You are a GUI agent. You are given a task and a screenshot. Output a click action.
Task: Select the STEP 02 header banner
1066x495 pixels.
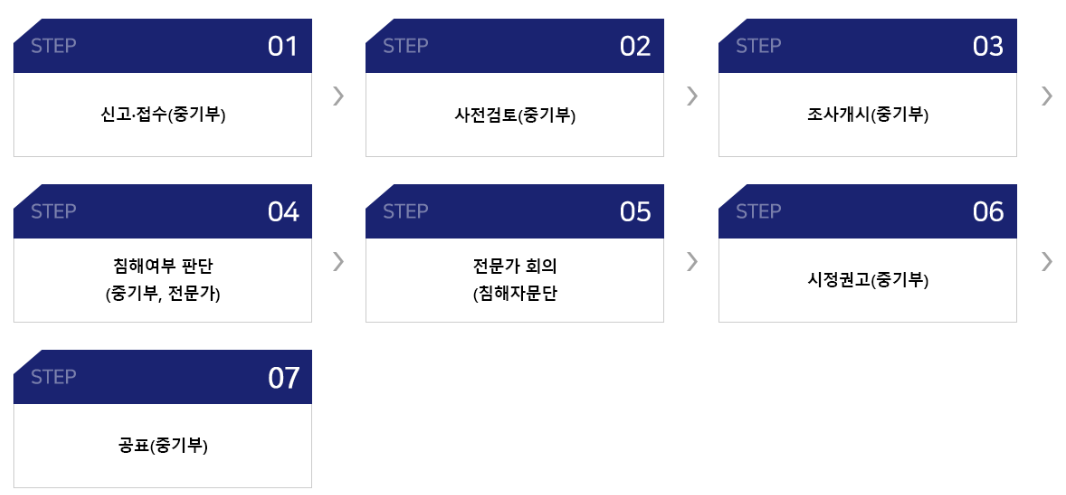pos(515,46)
